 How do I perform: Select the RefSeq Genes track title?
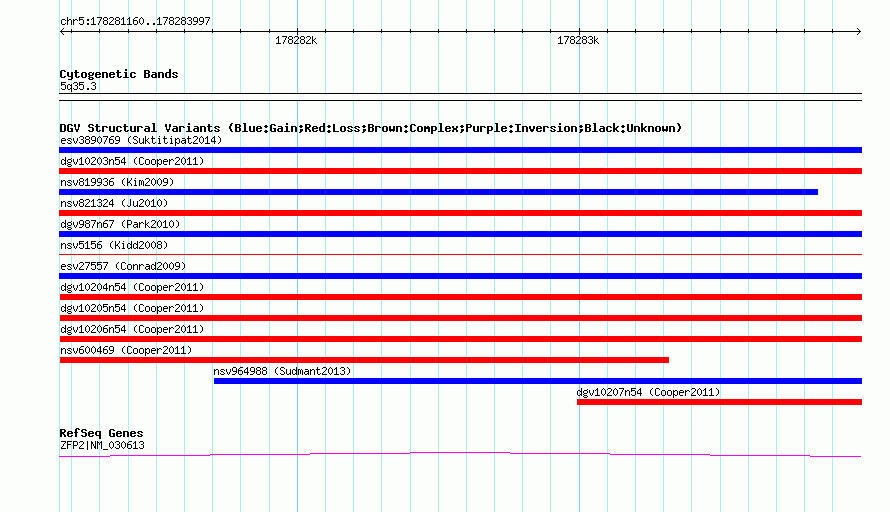(x=102, y=433)
